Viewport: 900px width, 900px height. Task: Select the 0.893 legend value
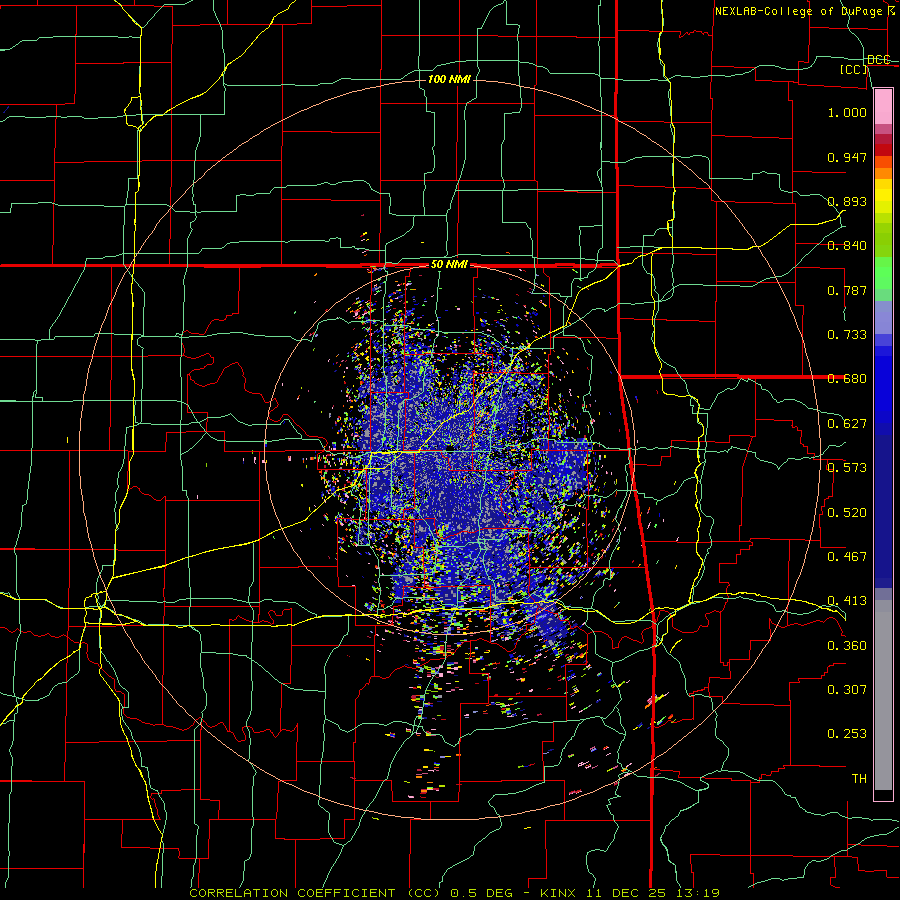[847, 201]
